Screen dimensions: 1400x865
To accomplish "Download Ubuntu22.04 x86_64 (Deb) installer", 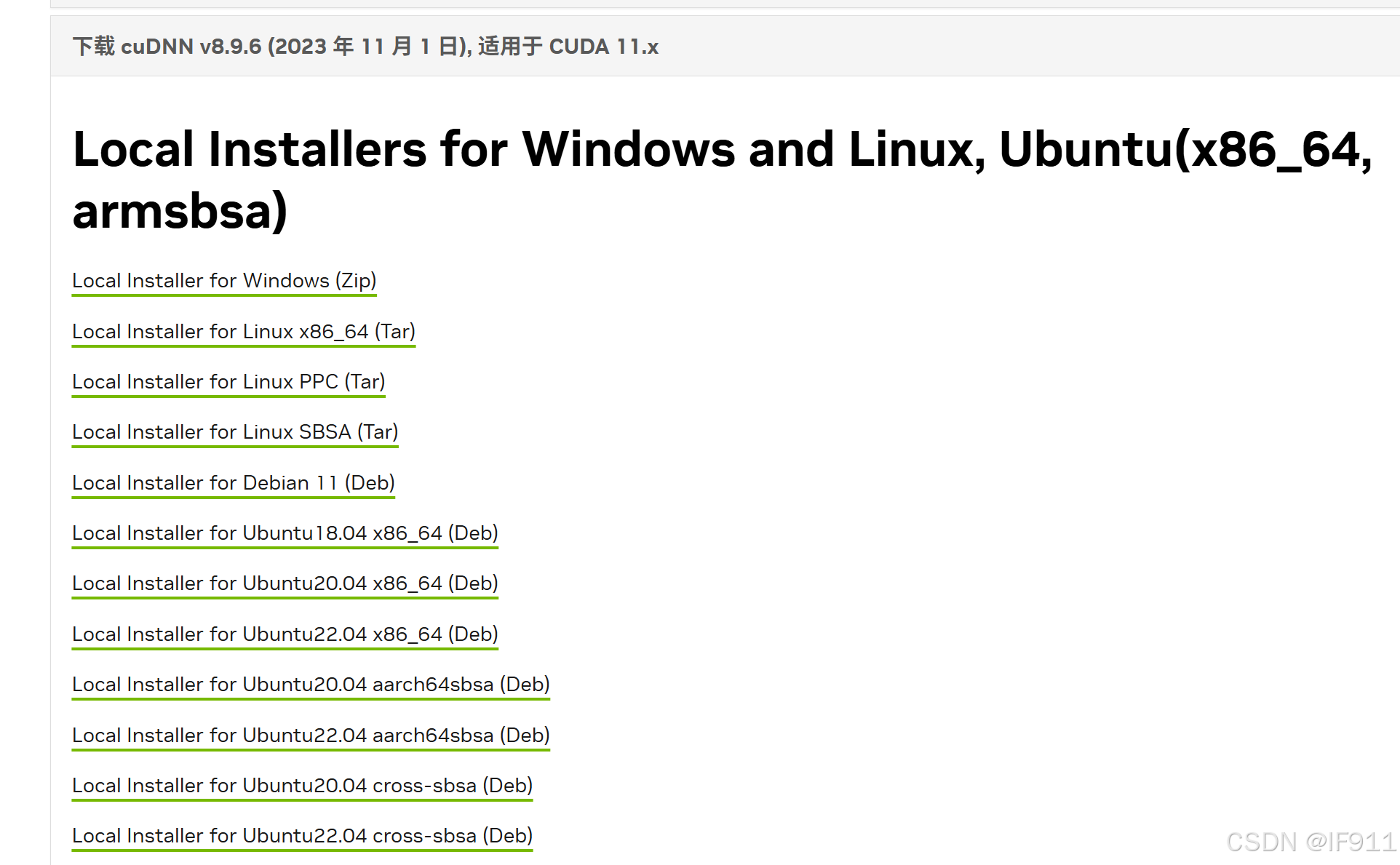I will coord(285,634).
